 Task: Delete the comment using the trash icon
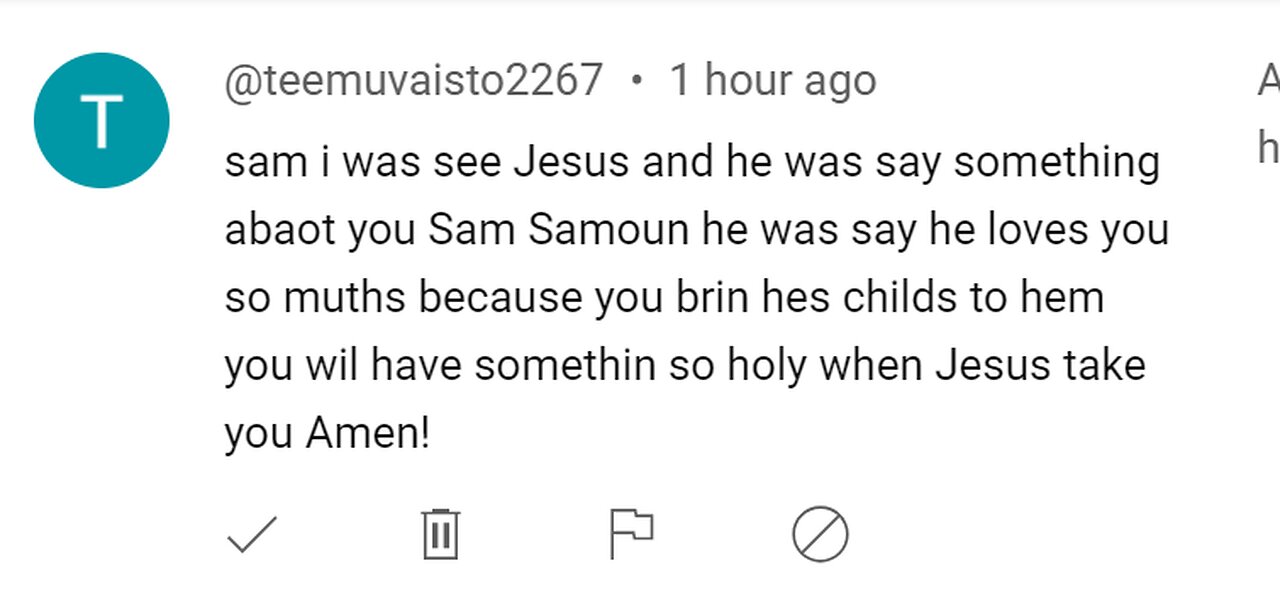[440, 534]
